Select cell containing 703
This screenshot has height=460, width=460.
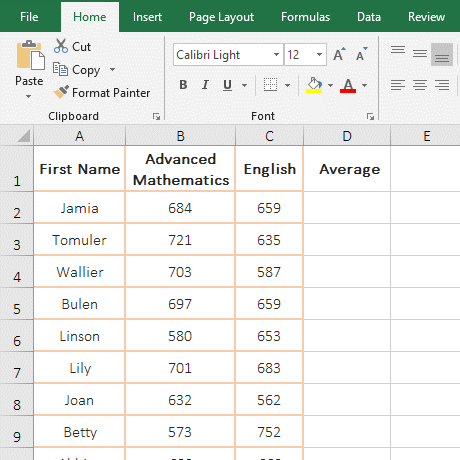(x=180, y=272)
